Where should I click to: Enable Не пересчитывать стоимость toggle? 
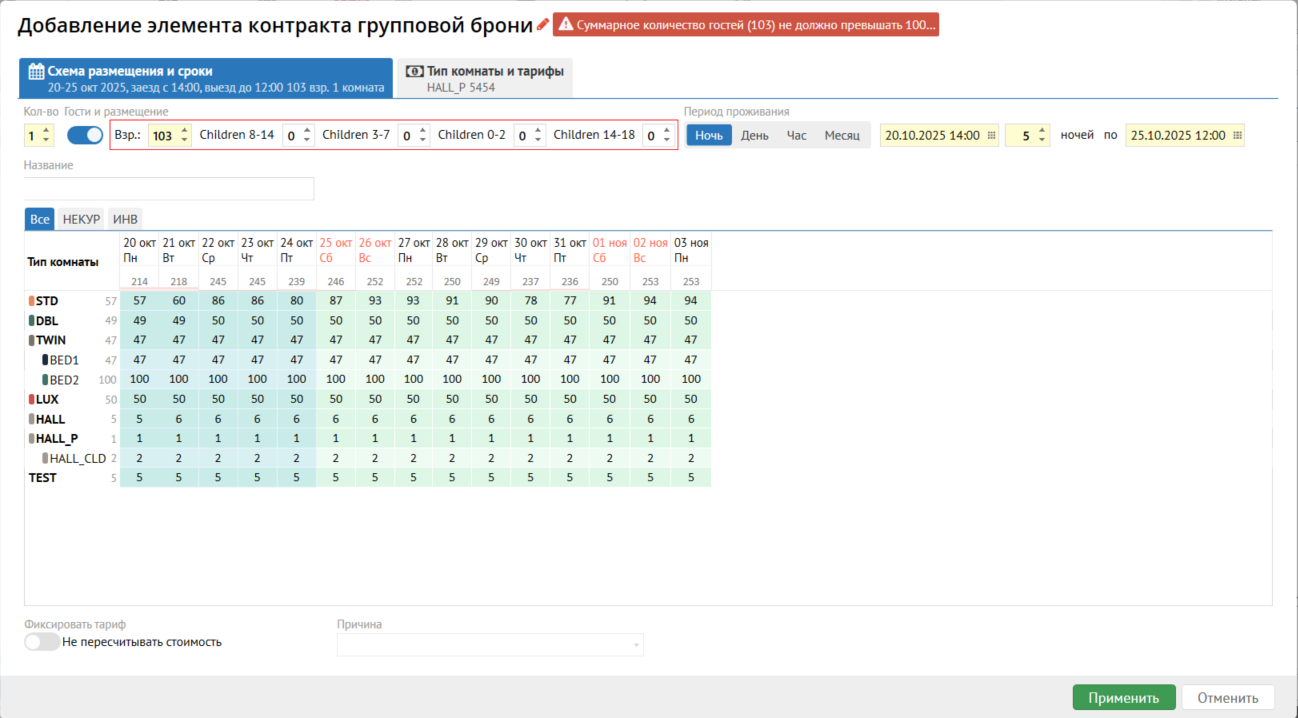(42, 642)
